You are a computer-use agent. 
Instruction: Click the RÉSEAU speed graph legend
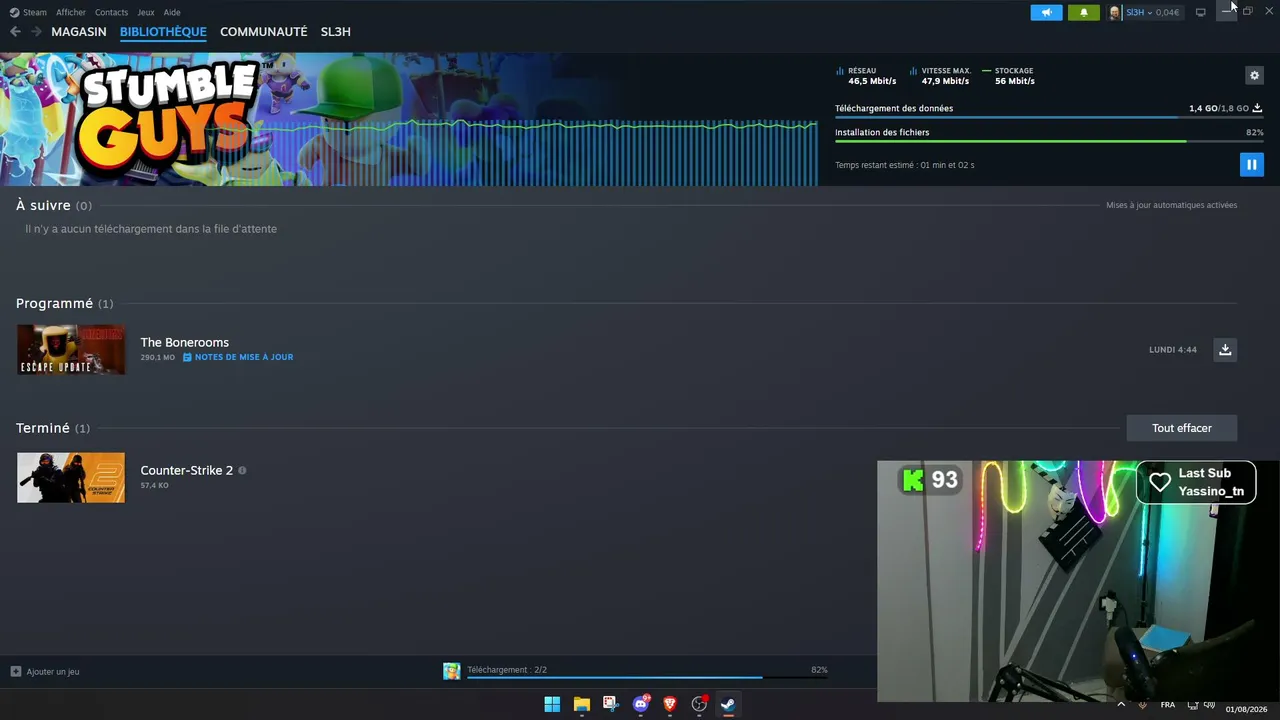[866, 76]
